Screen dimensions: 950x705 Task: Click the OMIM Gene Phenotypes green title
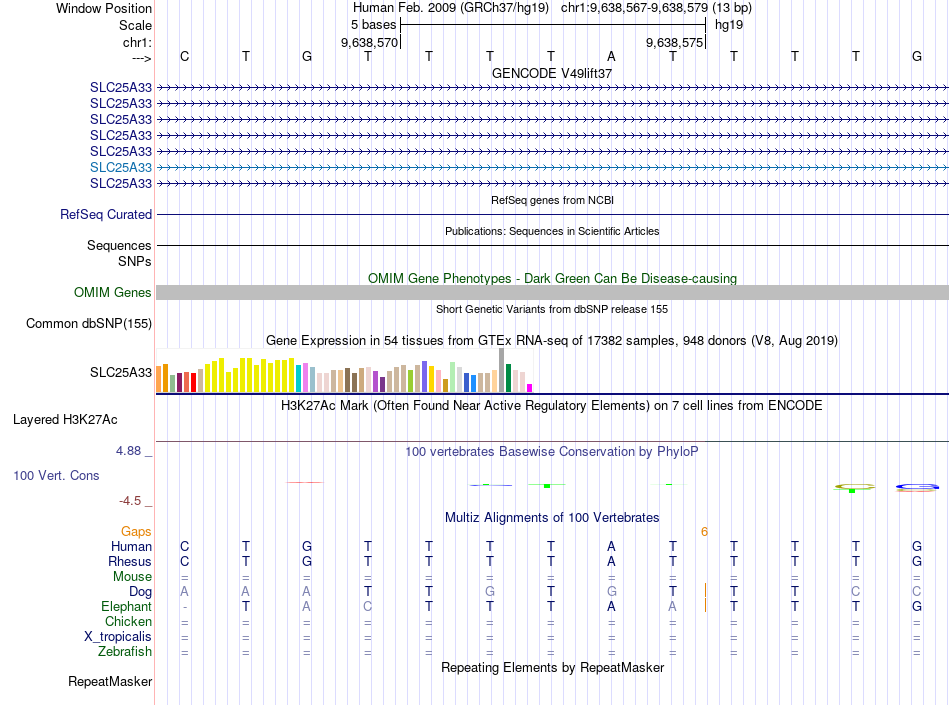point(553,279)
